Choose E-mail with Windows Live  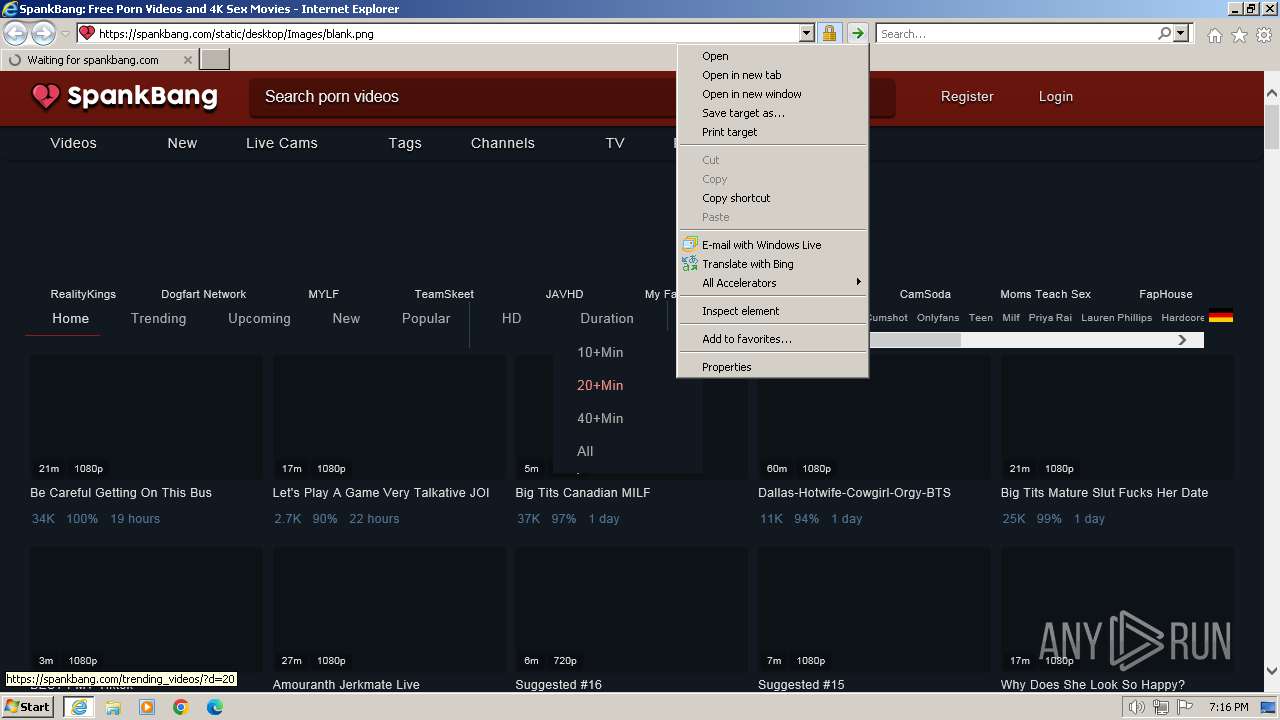[773, 245]
